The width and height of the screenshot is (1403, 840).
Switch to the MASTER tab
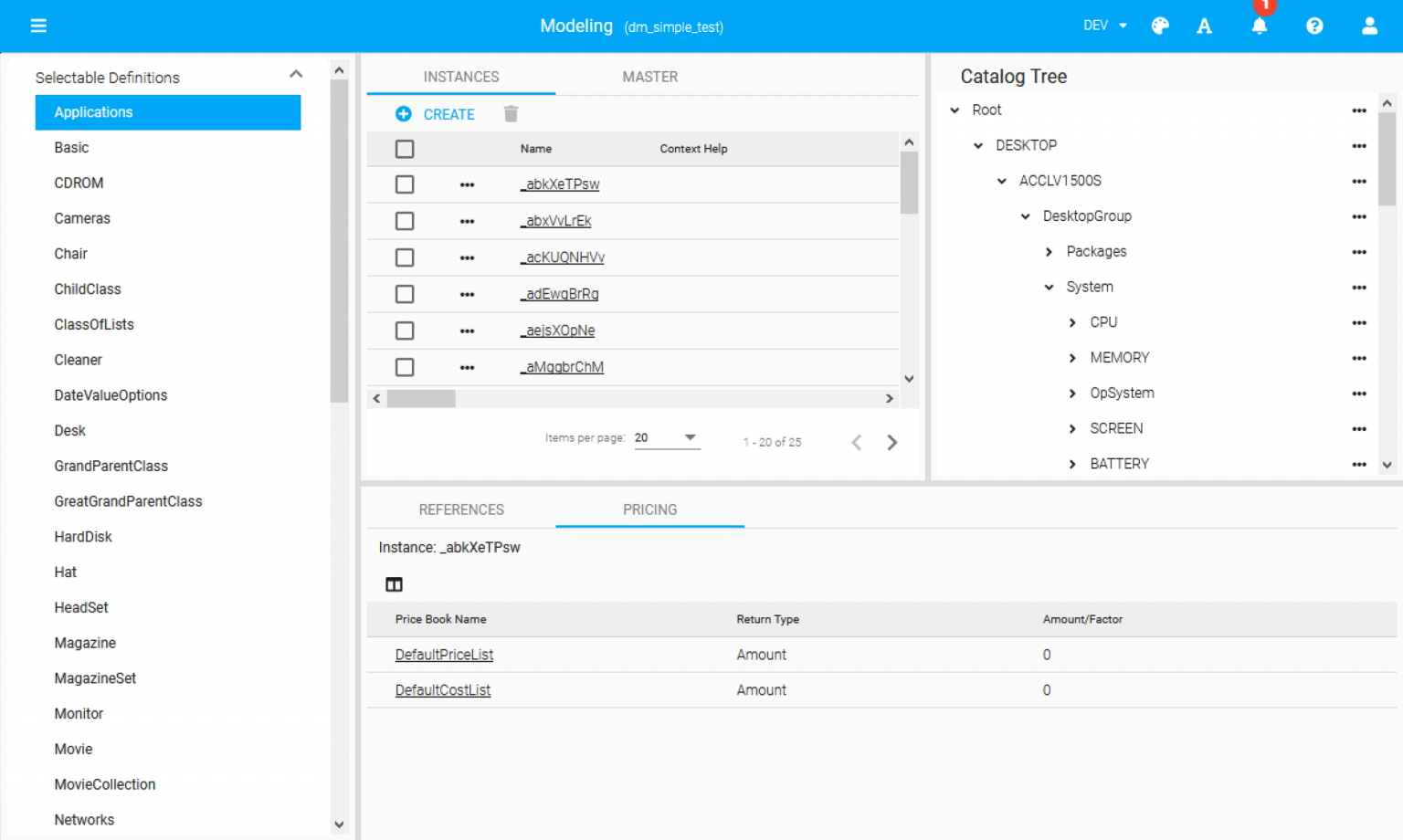tap(649, 77)
